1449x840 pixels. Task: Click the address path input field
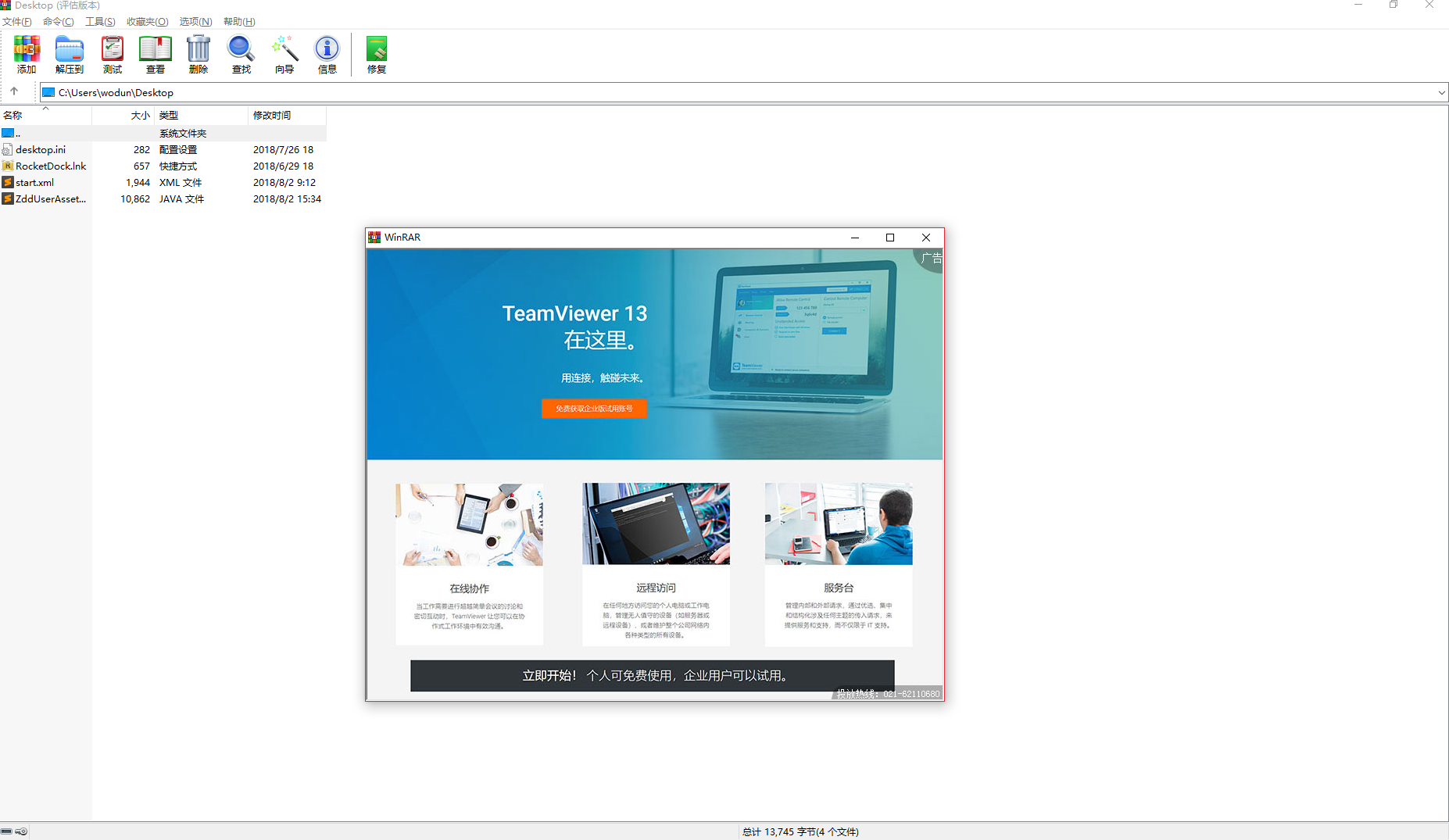[742, 92]
